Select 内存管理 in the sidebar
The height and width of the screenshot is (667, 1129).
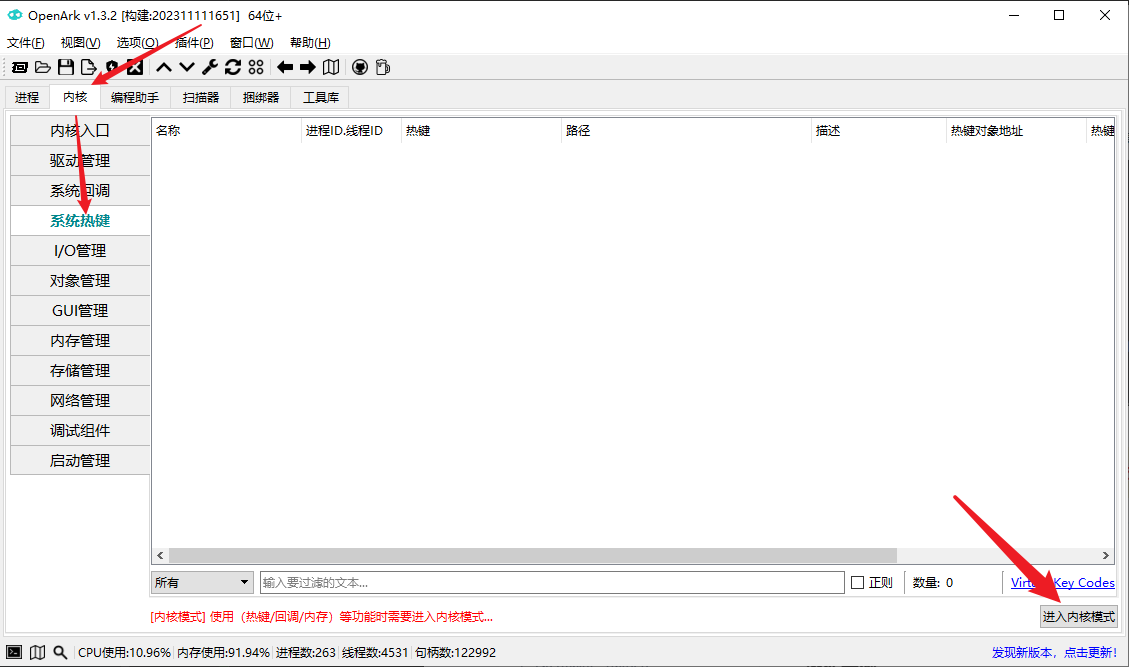point(80,341)
